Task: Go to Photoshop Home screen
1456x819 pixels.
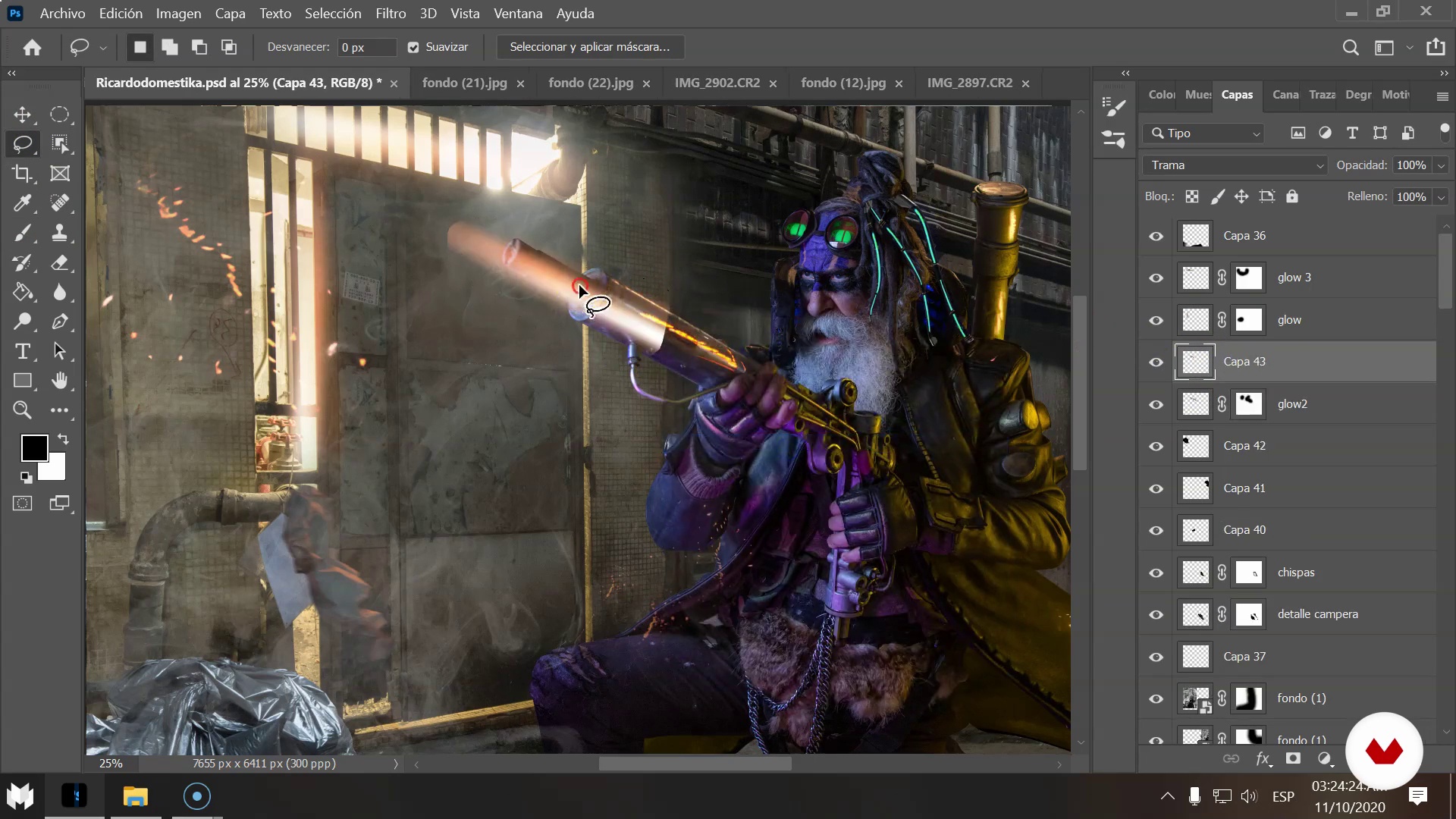Action: 32,47
